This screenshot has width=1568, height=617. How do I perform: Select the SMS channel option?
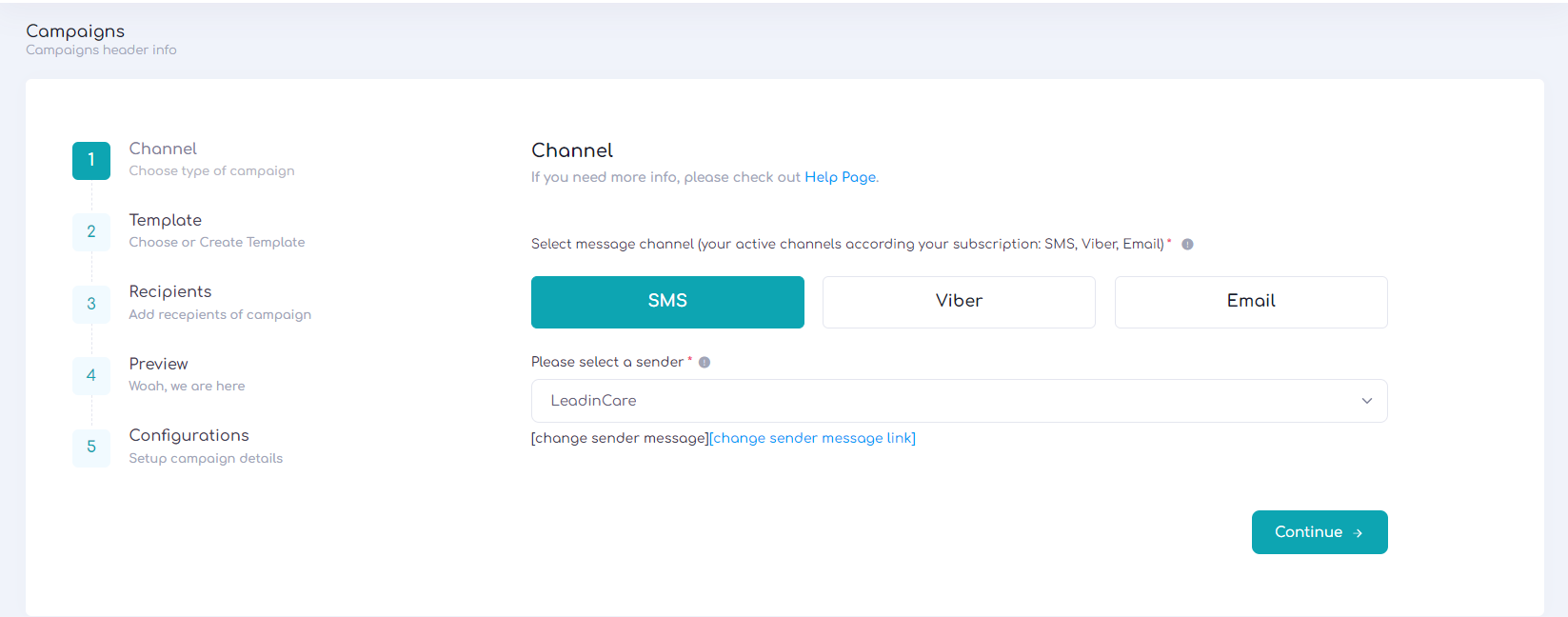[667, 302]
